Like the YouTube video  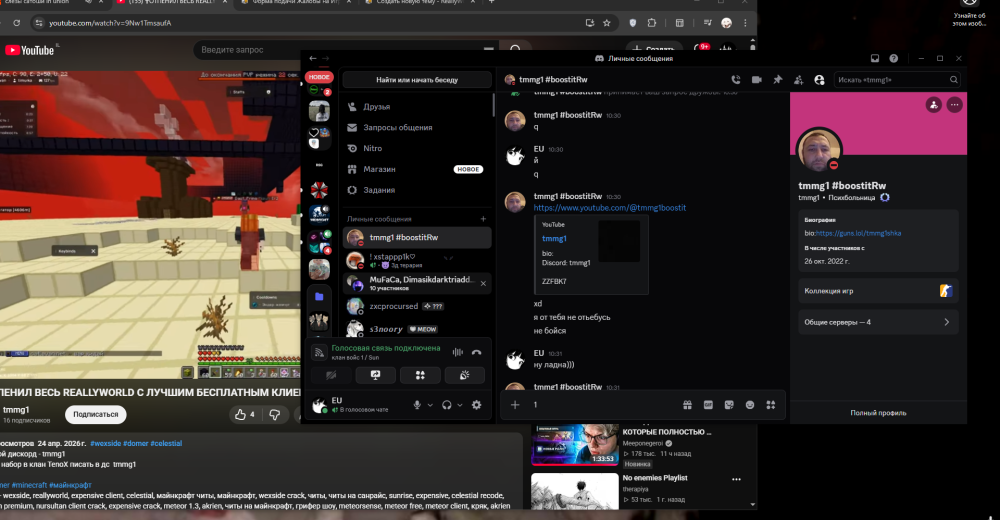click(x=245, y=415)
